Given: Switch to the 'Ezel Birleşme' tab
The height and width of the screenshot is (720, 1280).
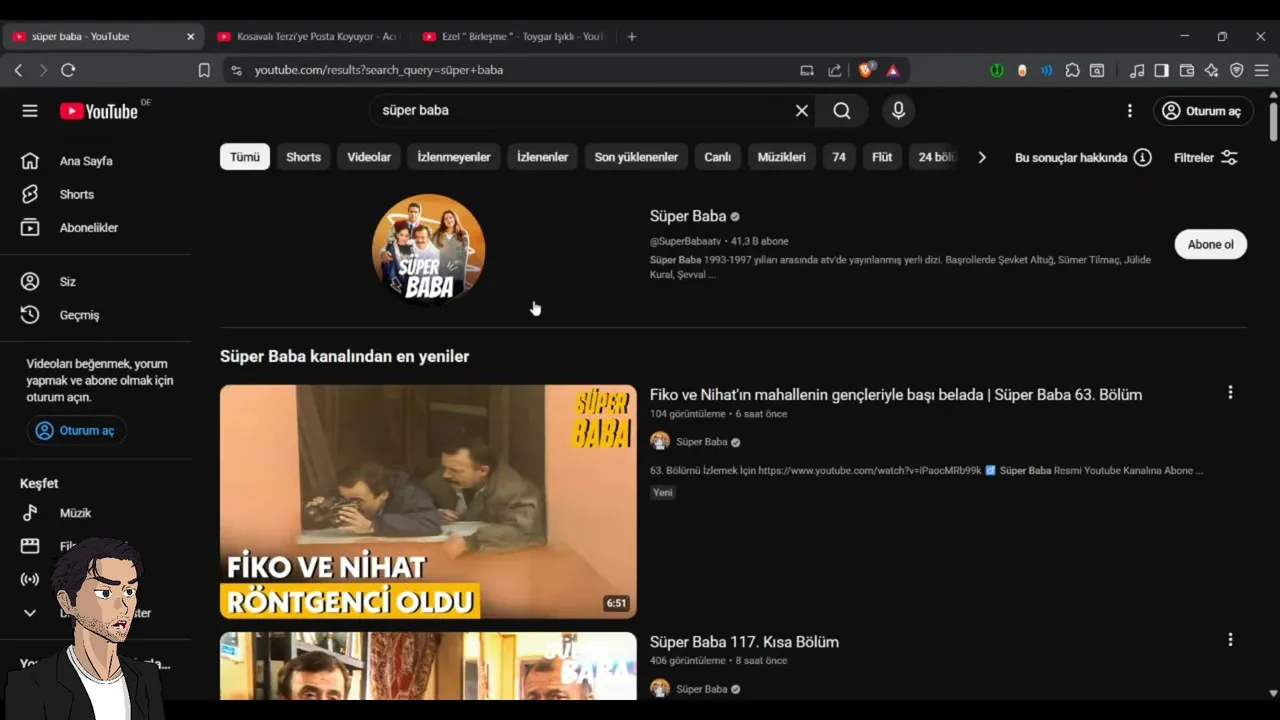Looking at the screenshot, I should point(512,36).
